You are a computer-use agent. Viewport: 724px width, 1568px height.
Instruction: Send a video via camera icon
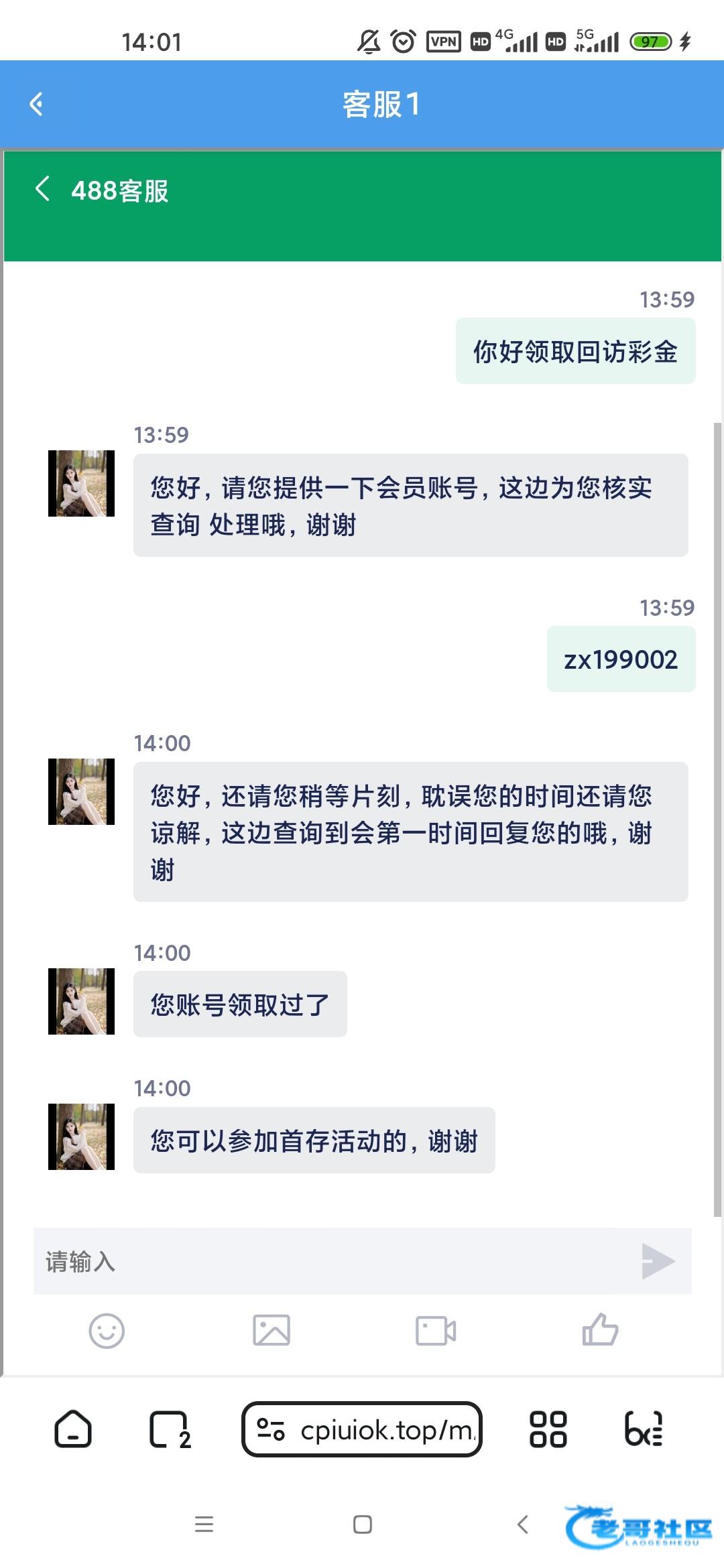pos(436,1330)
